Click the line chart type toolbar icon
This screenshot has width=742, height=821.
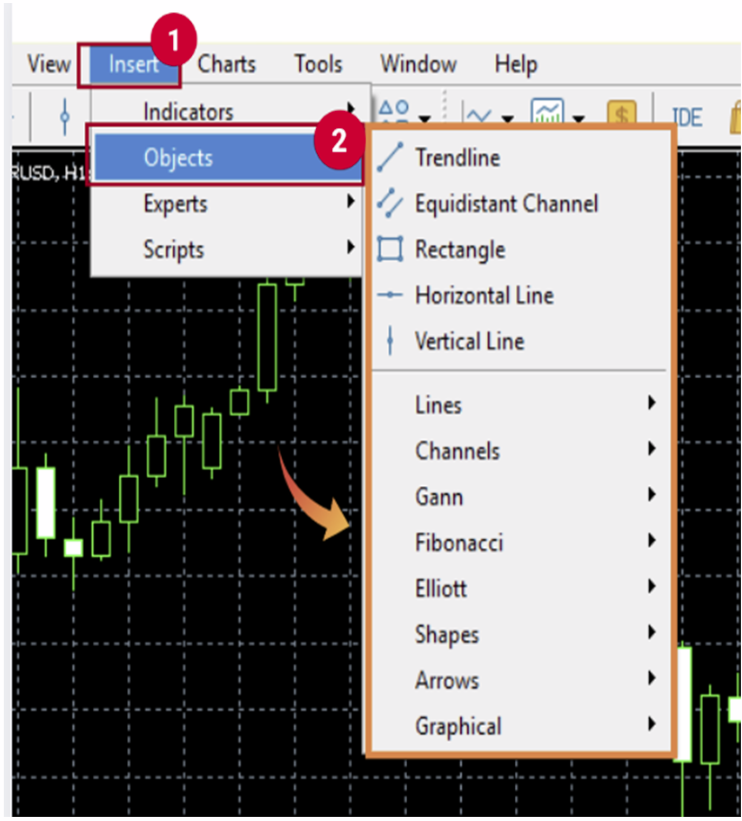[478, 115]
